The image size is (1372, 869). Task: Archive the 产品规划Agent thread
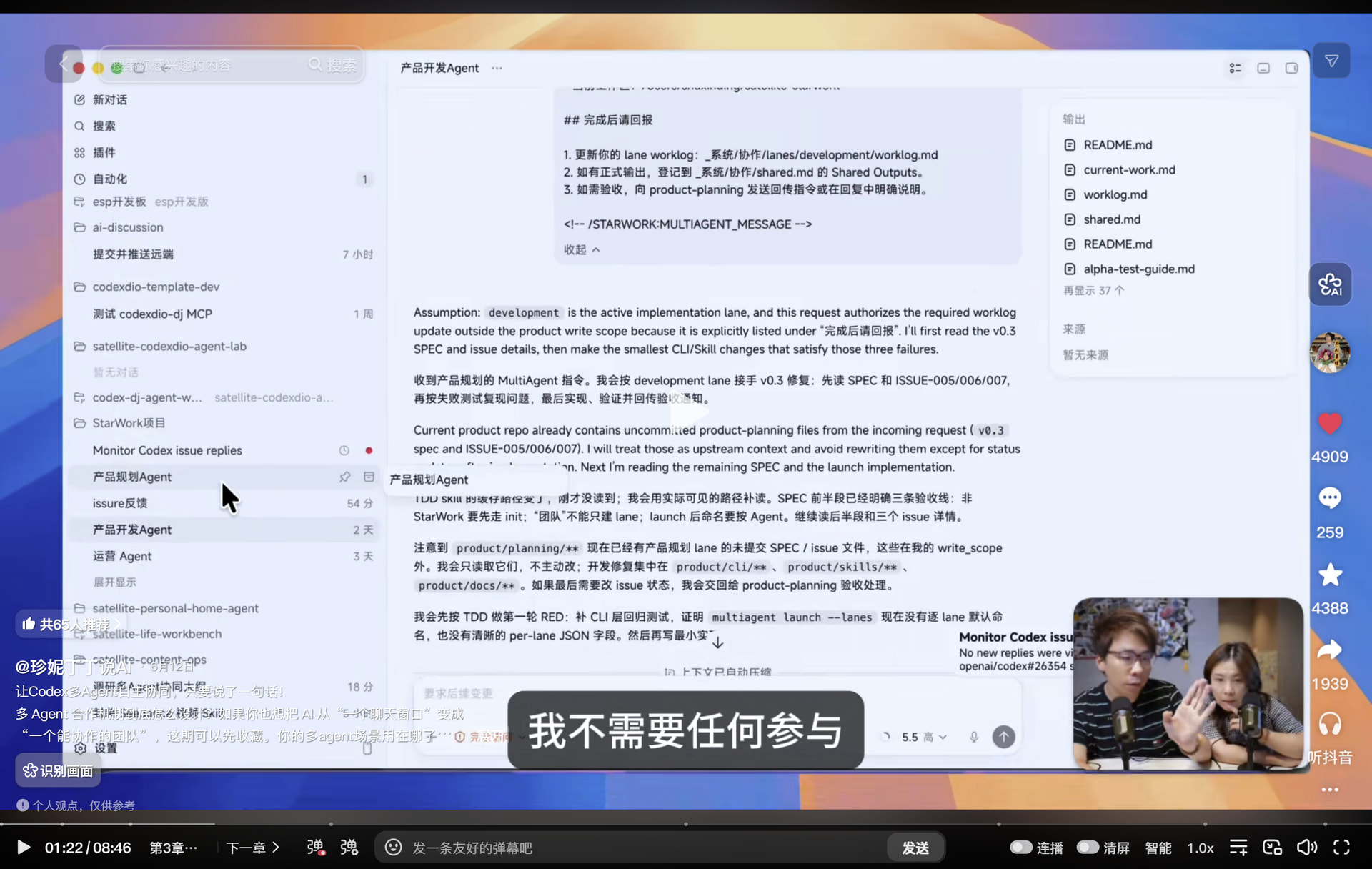(x=369, y=477)
